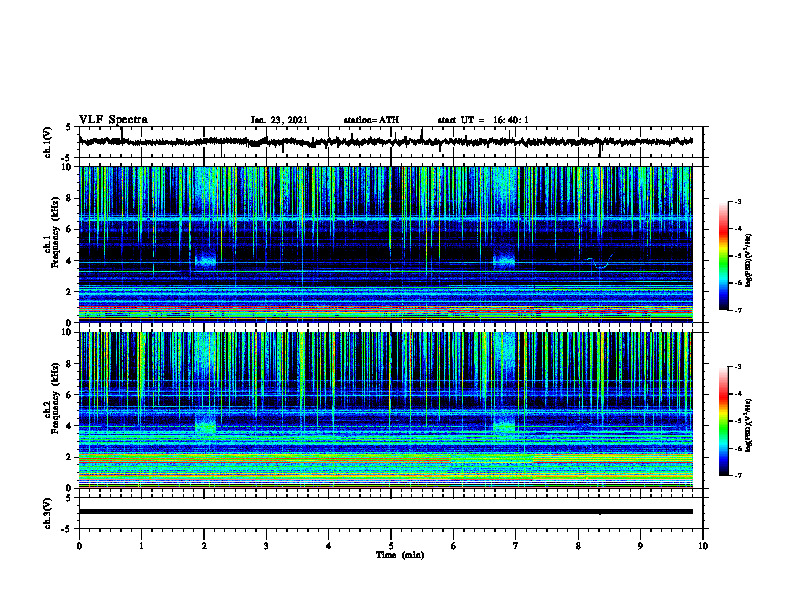Viewport: 792px width, 612px height.
Task: Click the time axis tick label "5"
Action: click(391, 546)
